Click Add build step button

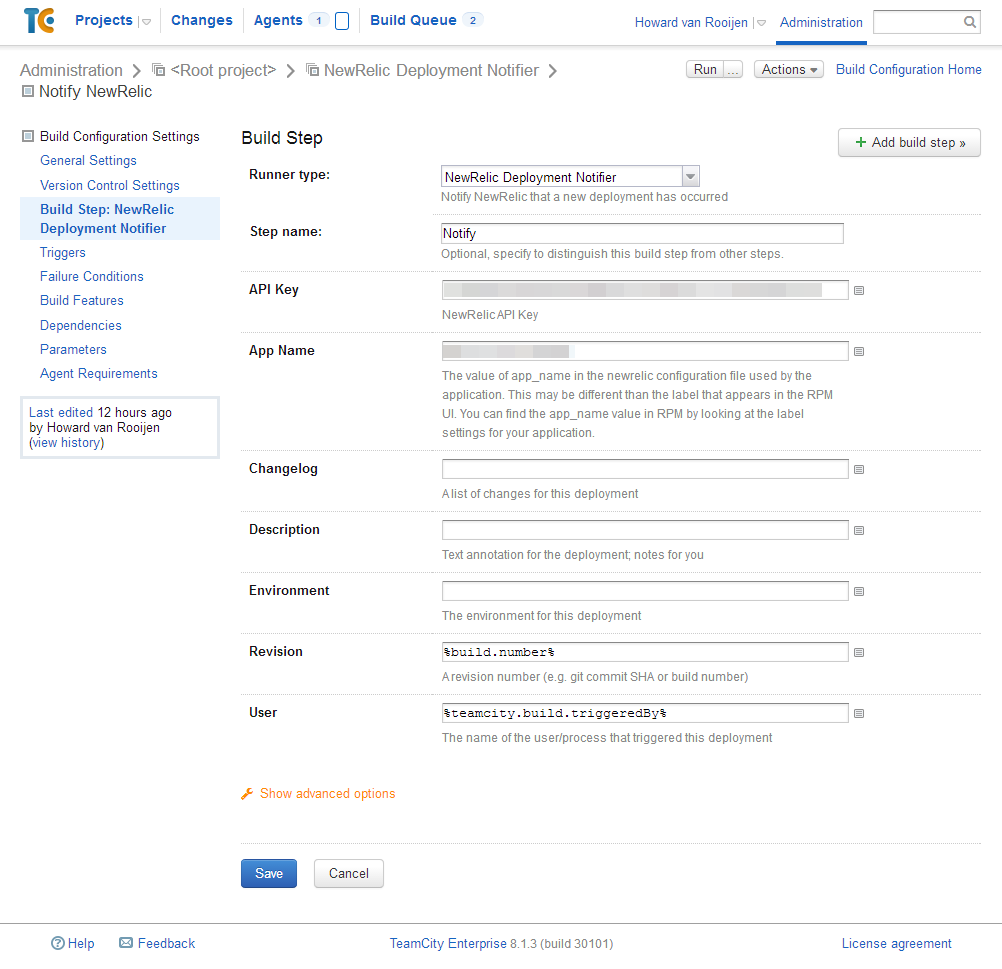click(909, 143)
